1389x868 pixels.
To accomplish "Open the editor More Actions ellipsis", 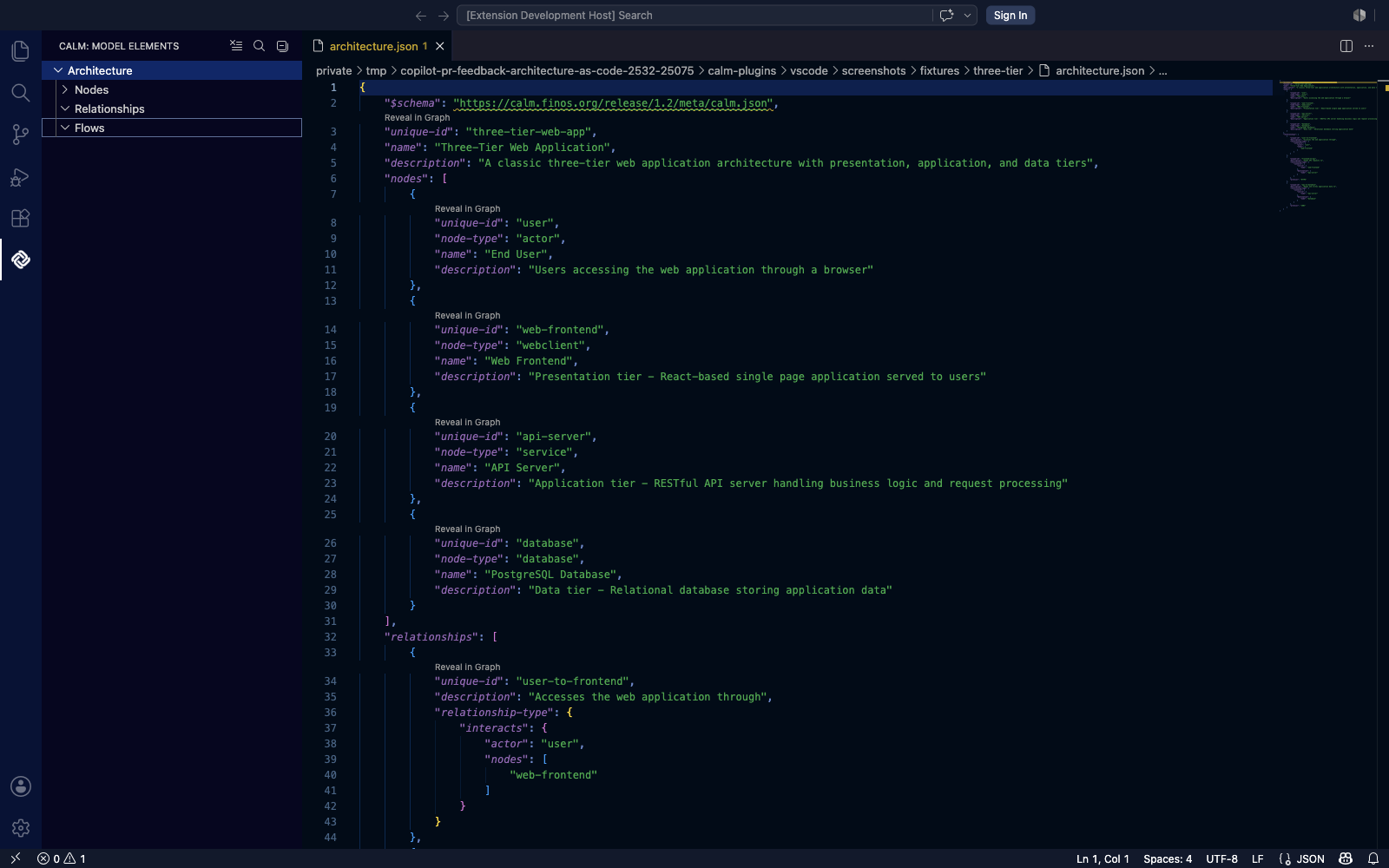I will click(1369, 46).
